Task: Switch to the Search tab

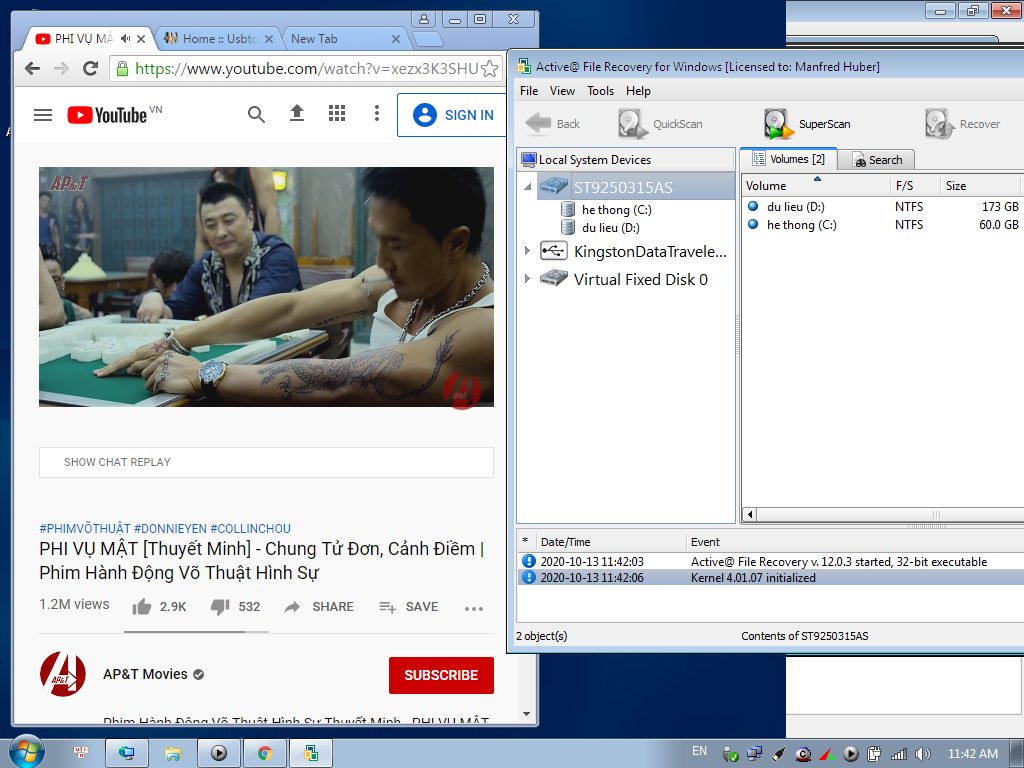Action: [x=876, y=160]
